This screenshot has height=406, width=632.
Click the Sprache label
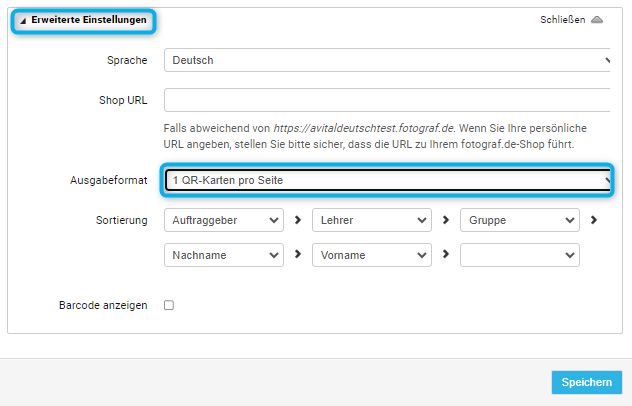click(x=127, y=60)
